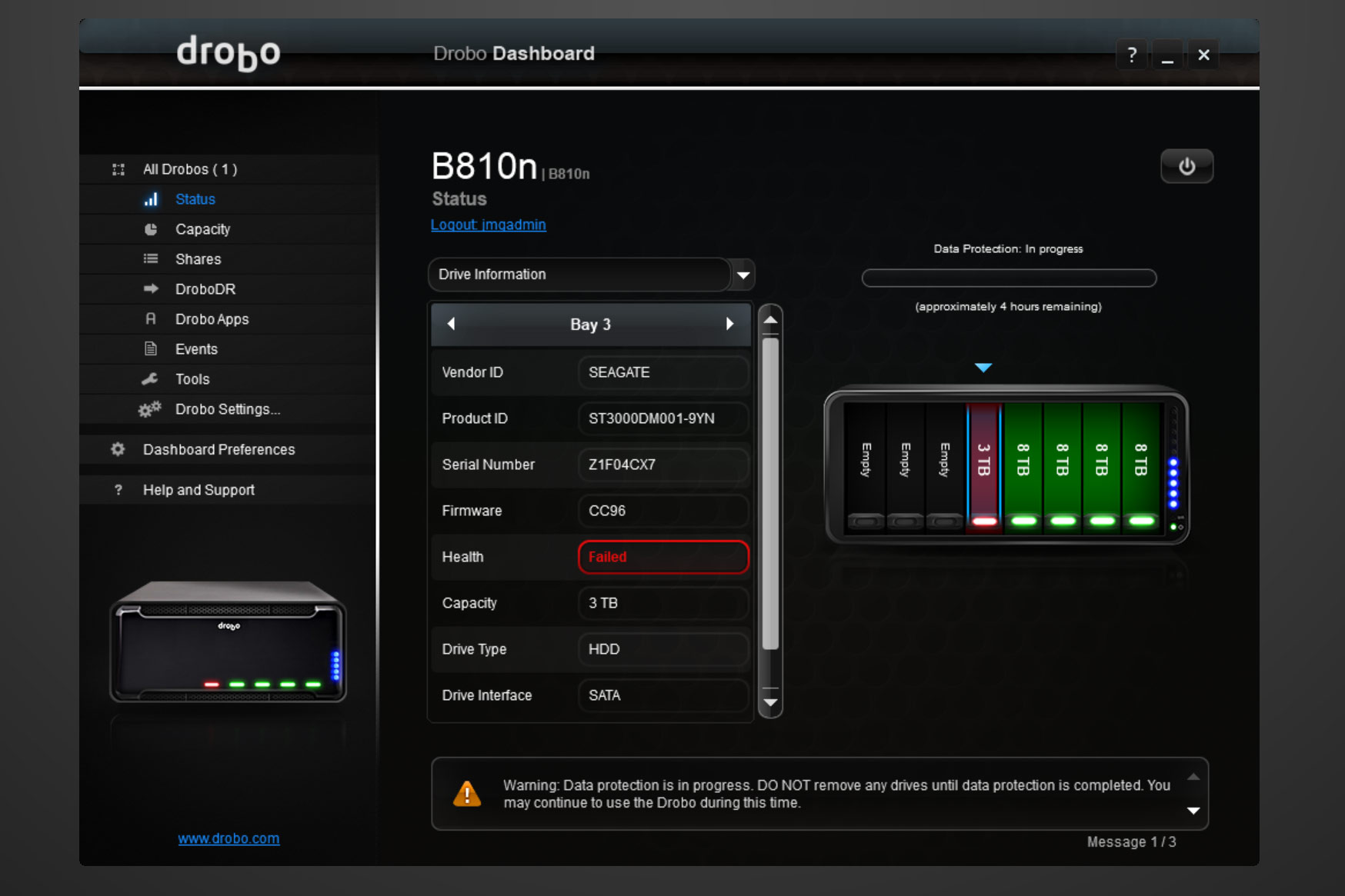The image size is (1345, 896).
Task: Click the drive info scrollbar thumb
Action: coord(770,493)
